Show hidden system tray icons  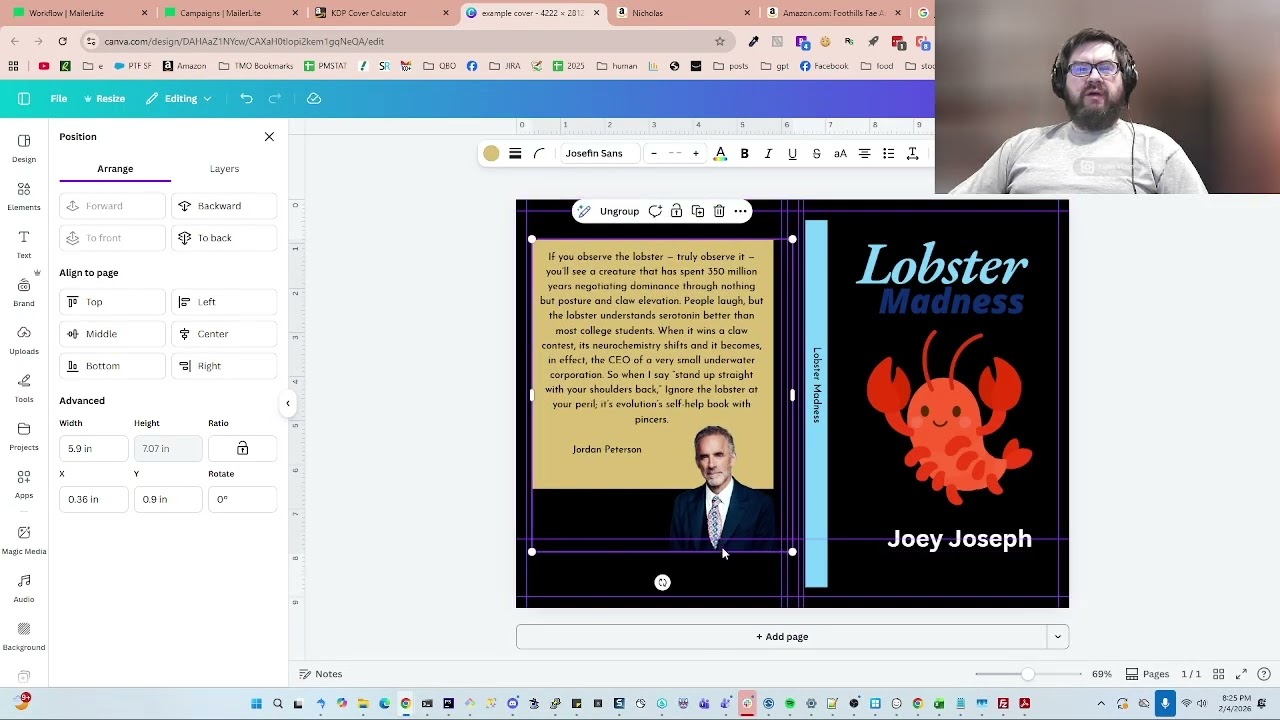1101,704
